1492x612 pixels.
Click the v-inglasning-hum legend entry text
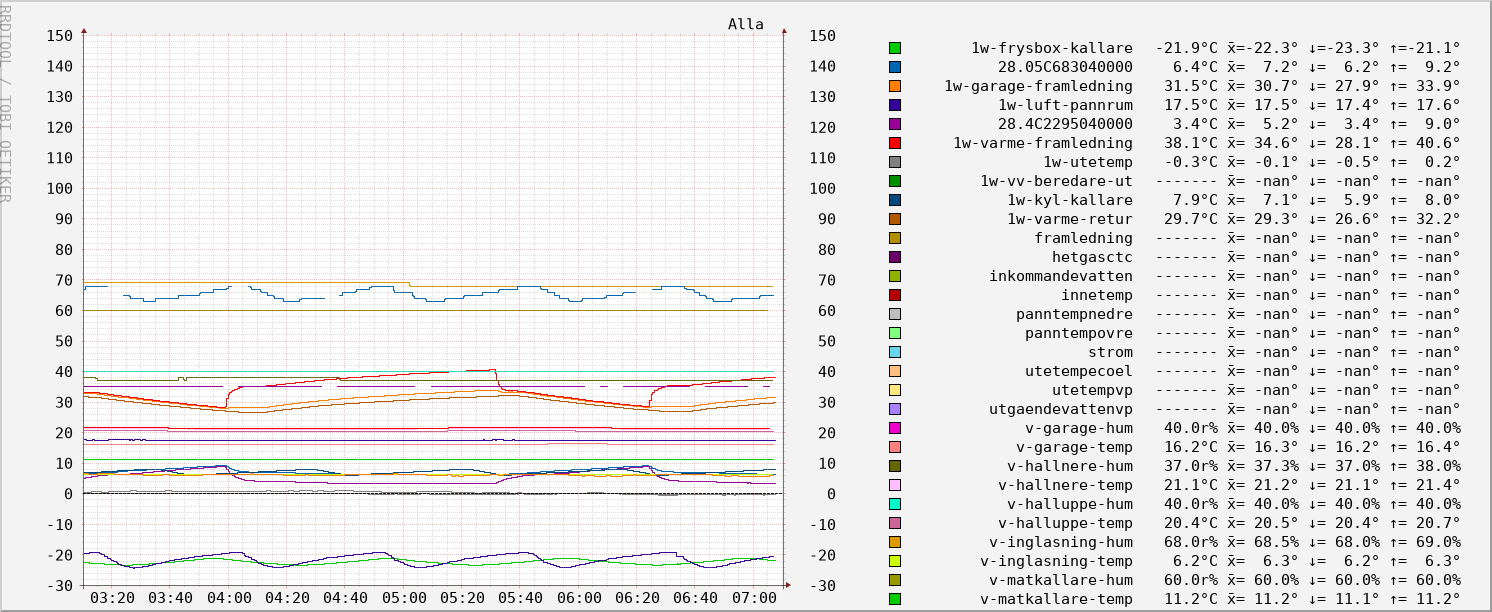pyautogui.click(x=1056, y=542)
